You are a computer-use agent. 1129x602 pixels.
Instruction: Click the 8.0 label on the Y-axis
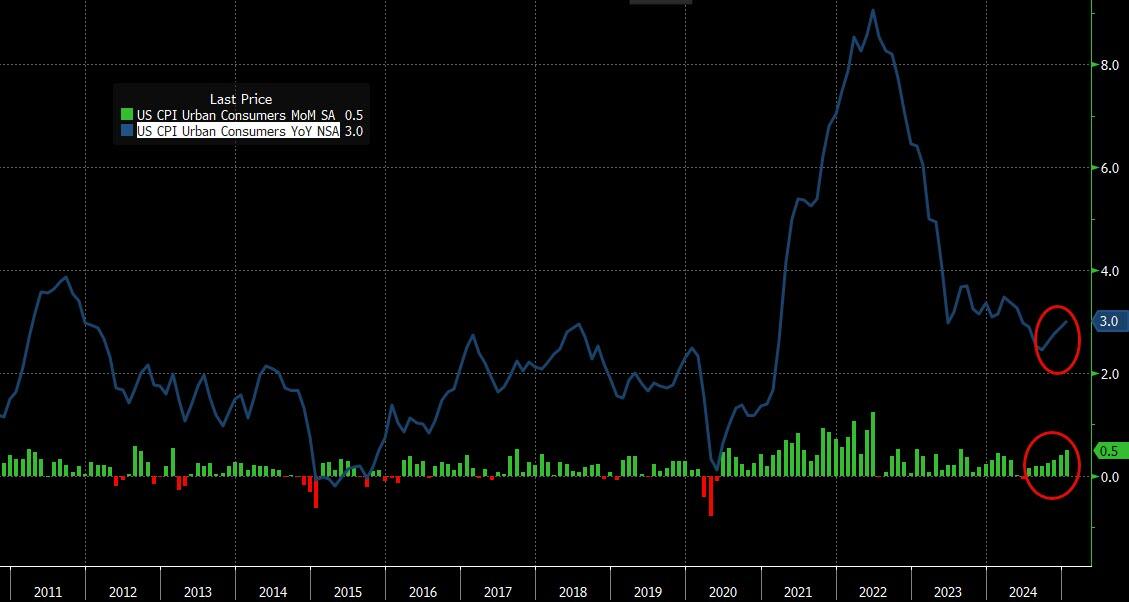(x=1108, y=65)
